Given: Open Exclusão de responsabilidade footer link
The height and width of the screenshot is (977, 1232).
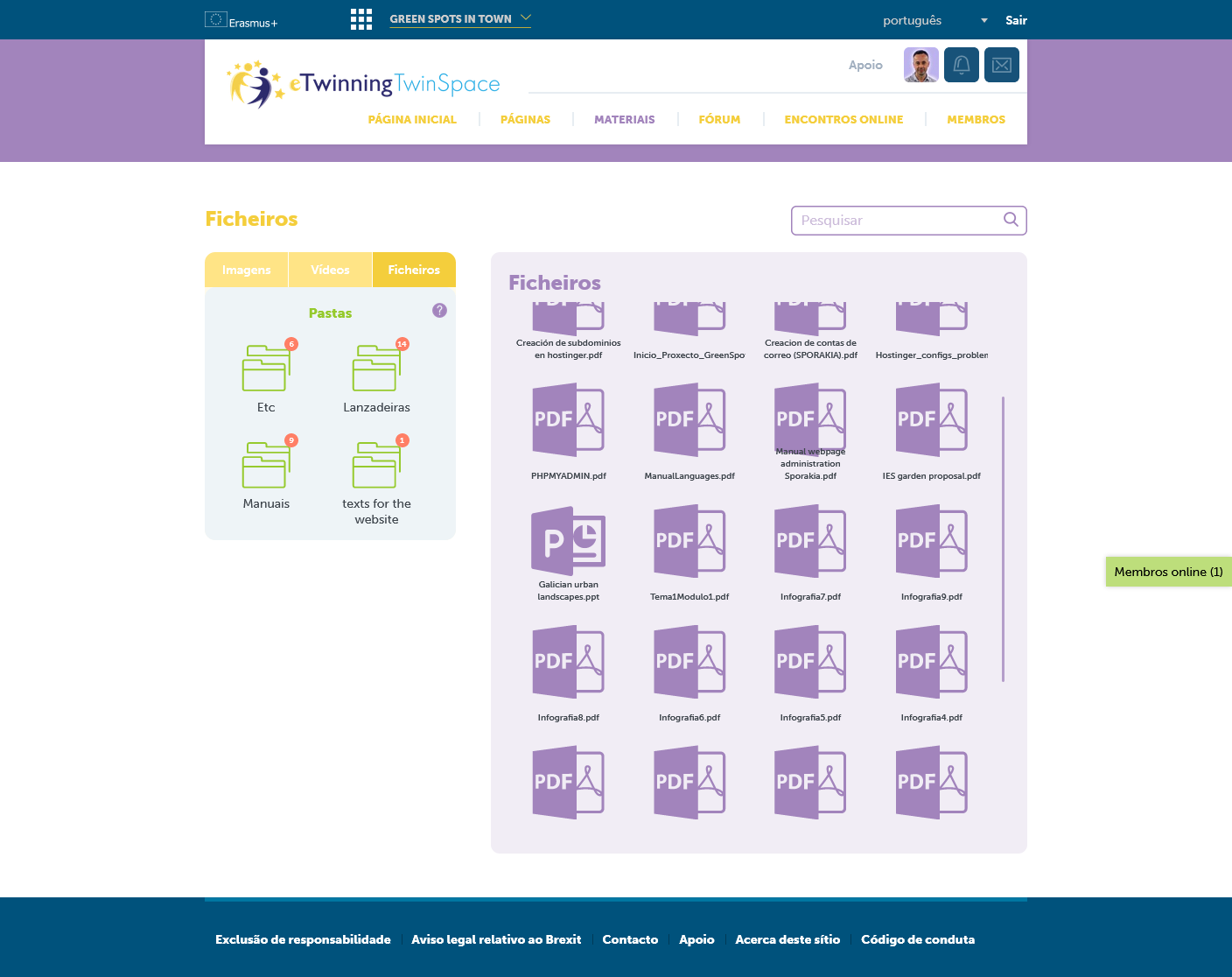Looking at the screenshot, I should point(303,939).
